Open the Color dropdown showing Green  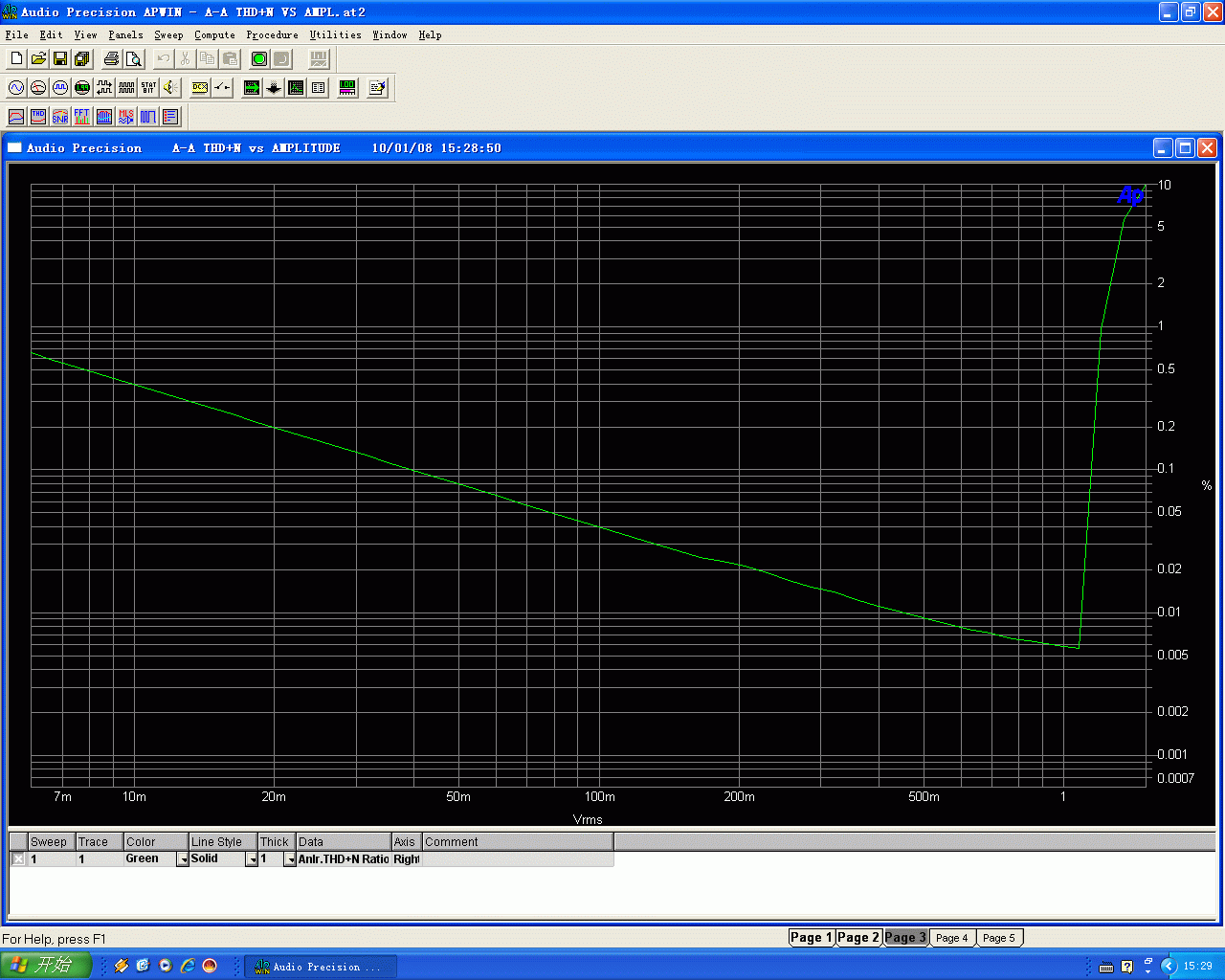tap(183, 859)
